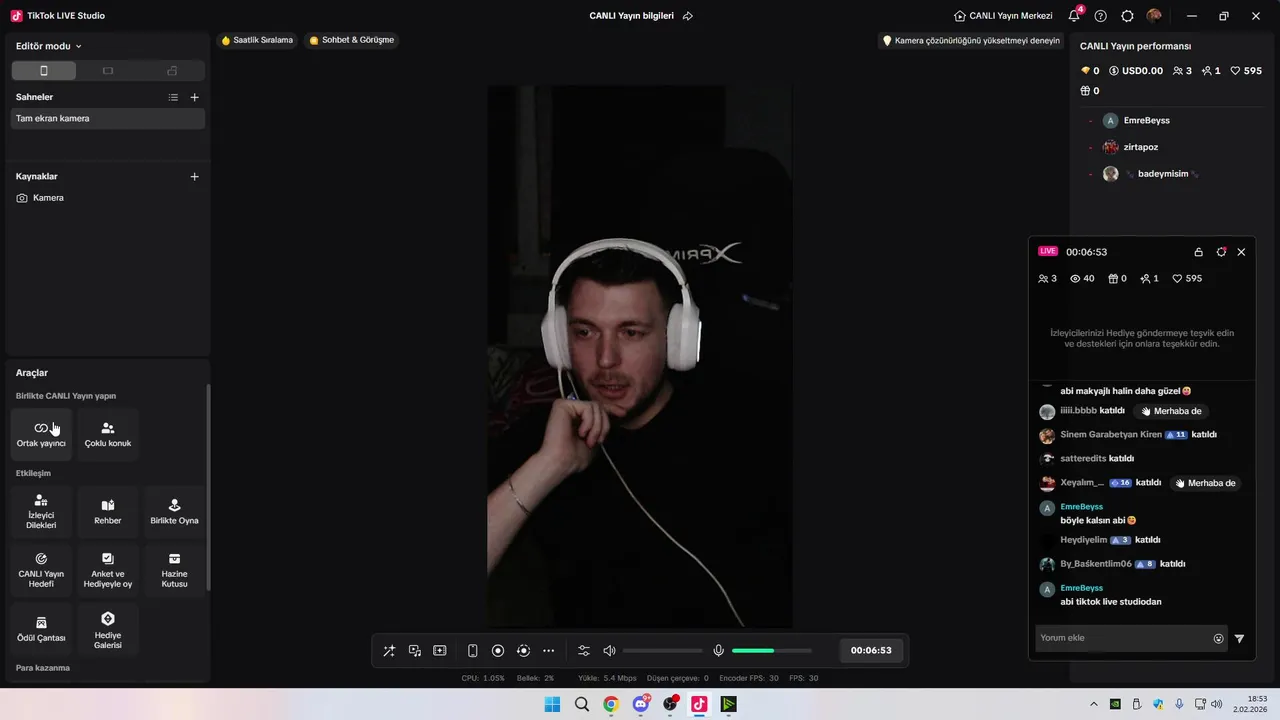Open Windows Start menu
Viewport: 1280px width, 720px height.
(x=552, y=704)
